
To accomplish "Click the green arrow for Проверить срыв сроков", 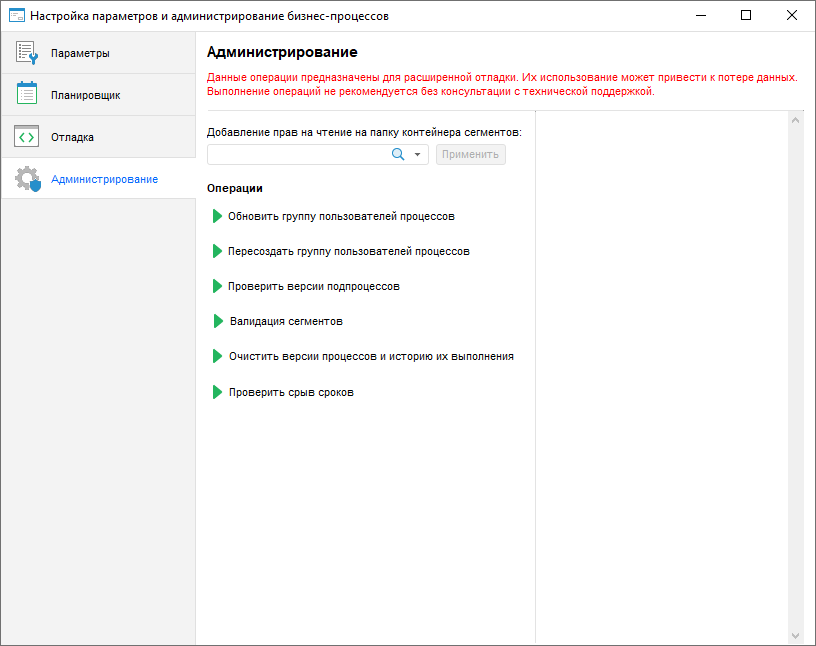I will tap(218, 392).
